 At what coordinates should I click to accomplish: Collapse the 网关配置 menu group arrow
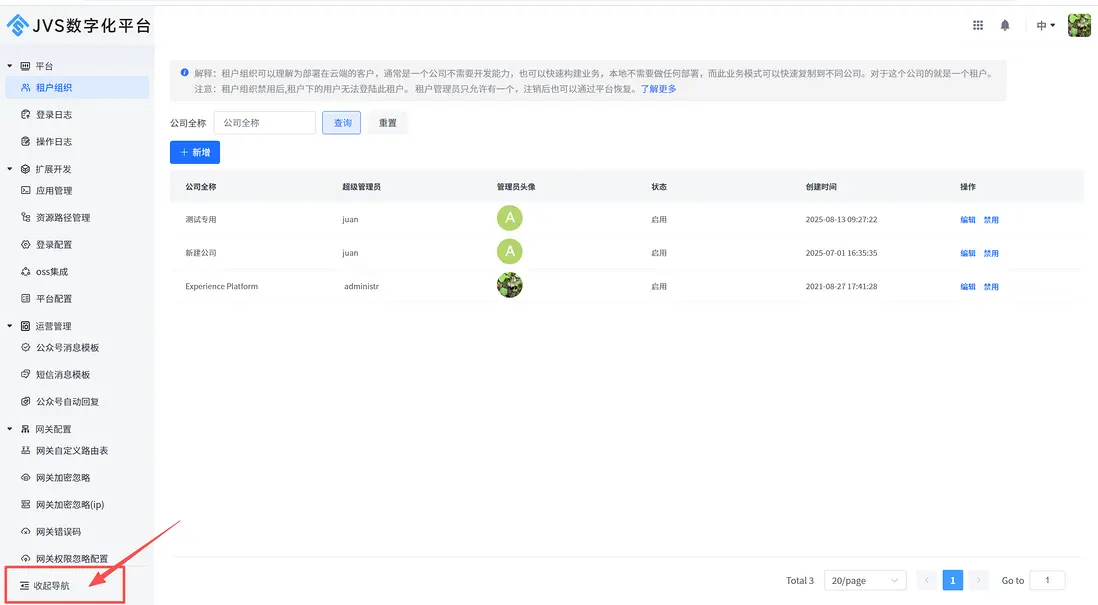click(10, 429)
